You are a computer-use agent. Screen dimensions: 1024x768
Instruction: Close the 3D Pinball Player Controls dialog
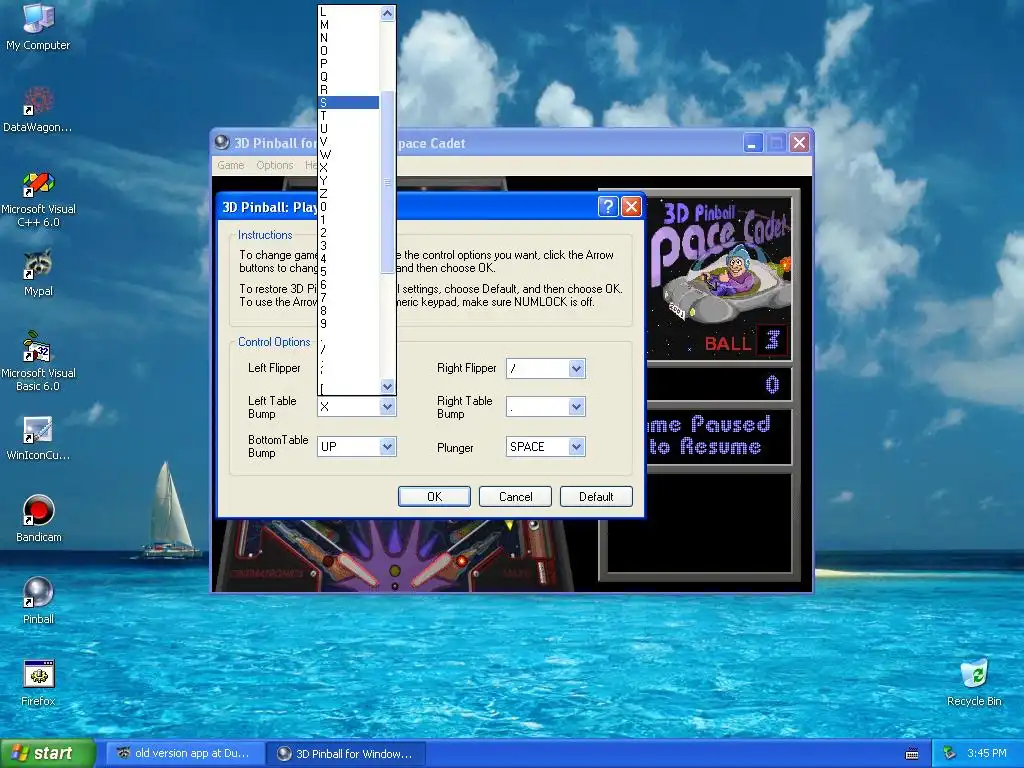[x=631, y=207]
